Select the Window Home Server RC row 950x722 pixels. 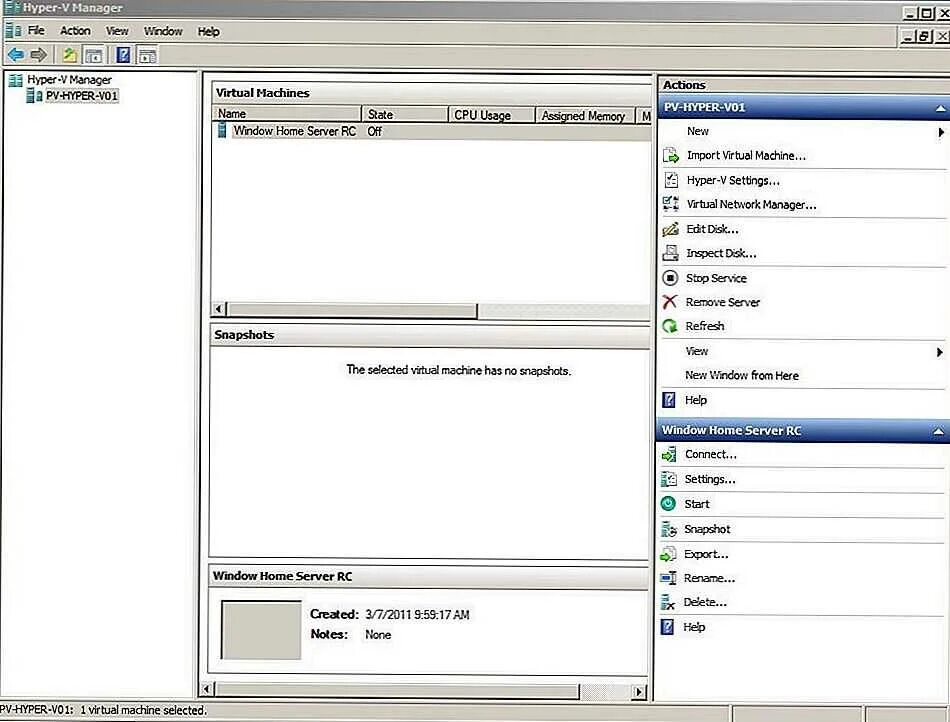tap(432, 131)
